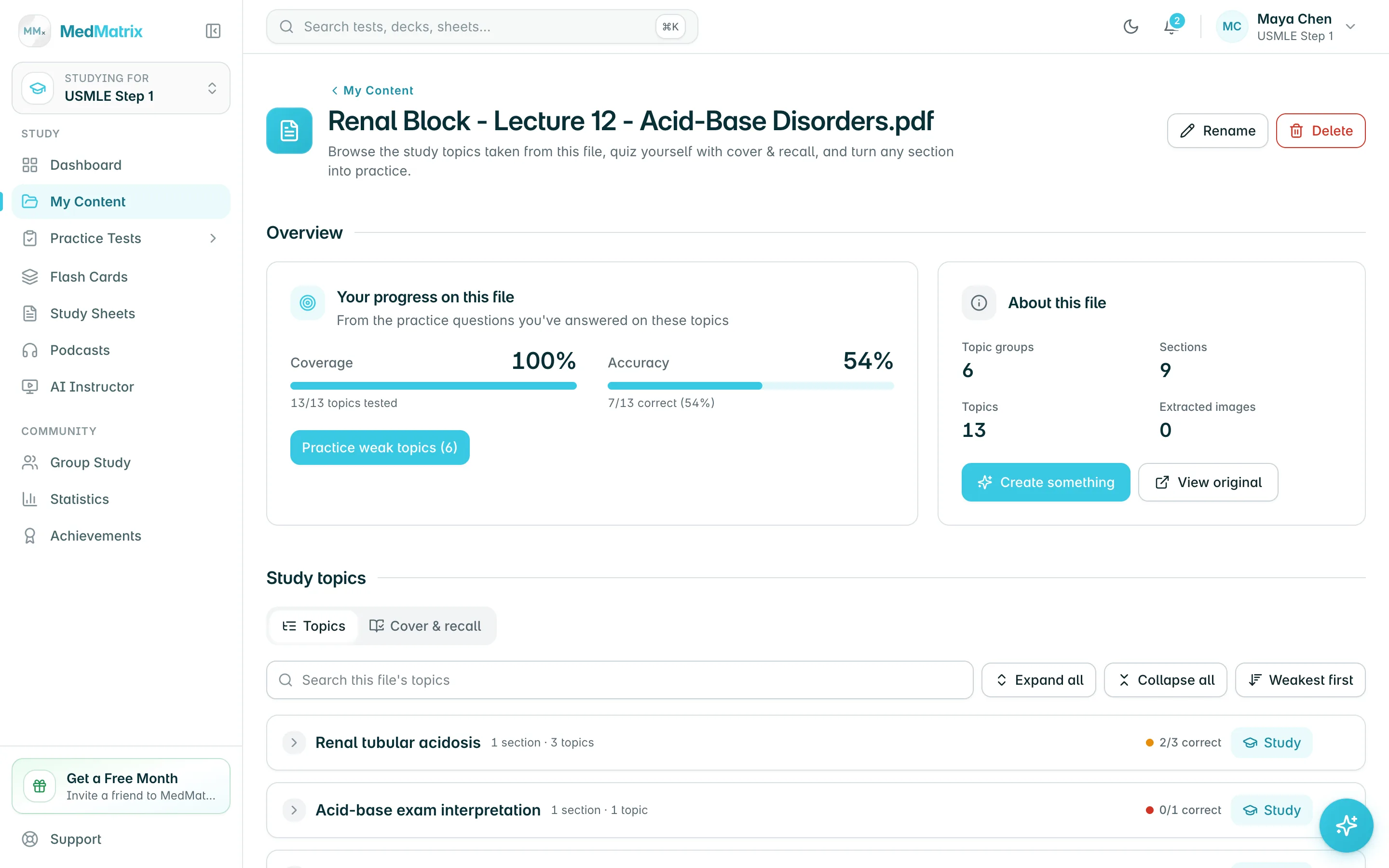Open Achievements ribbon icon

[30, 536]
